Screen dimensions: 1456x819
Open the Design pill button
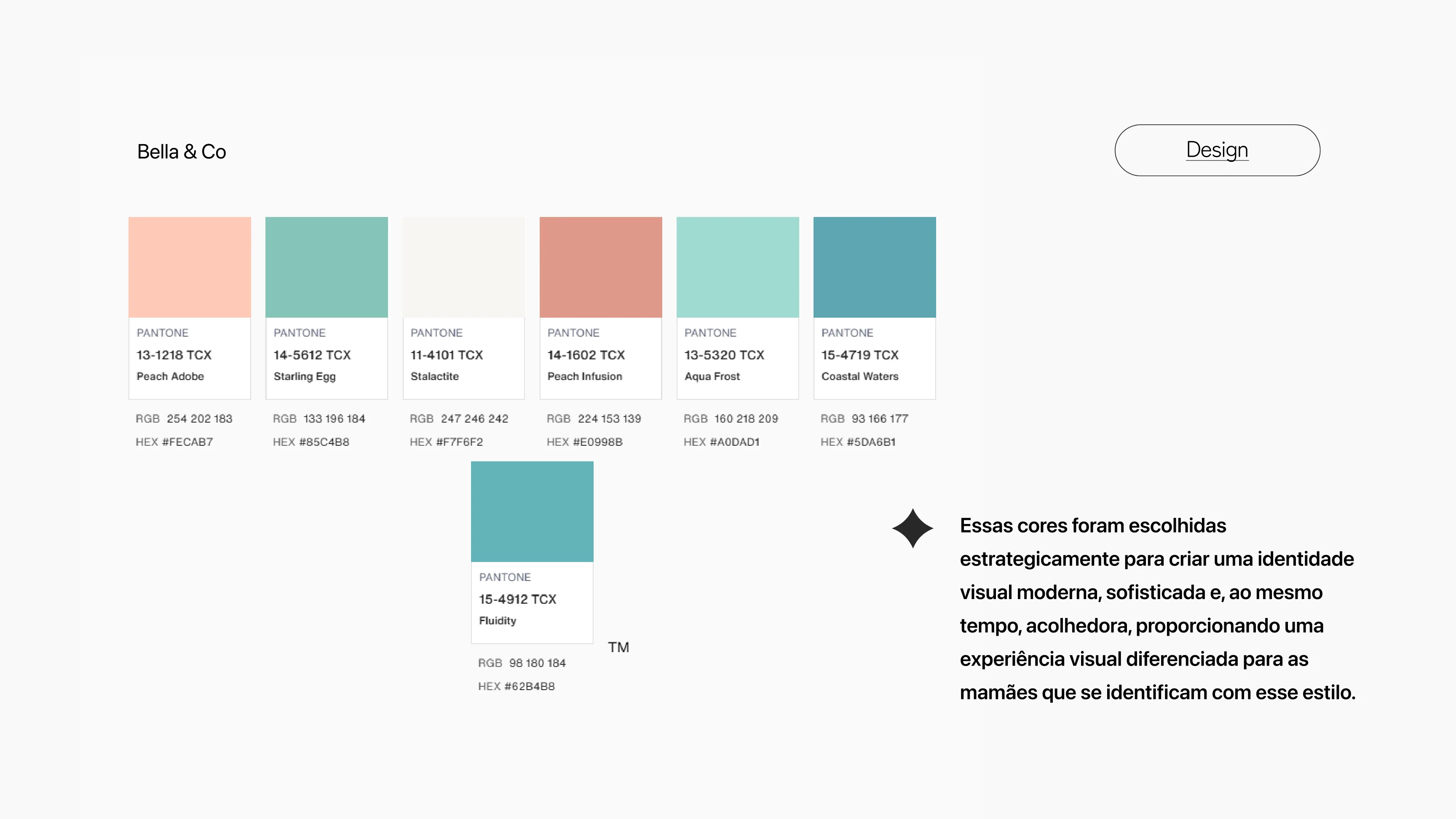[x=1217, y=150]
